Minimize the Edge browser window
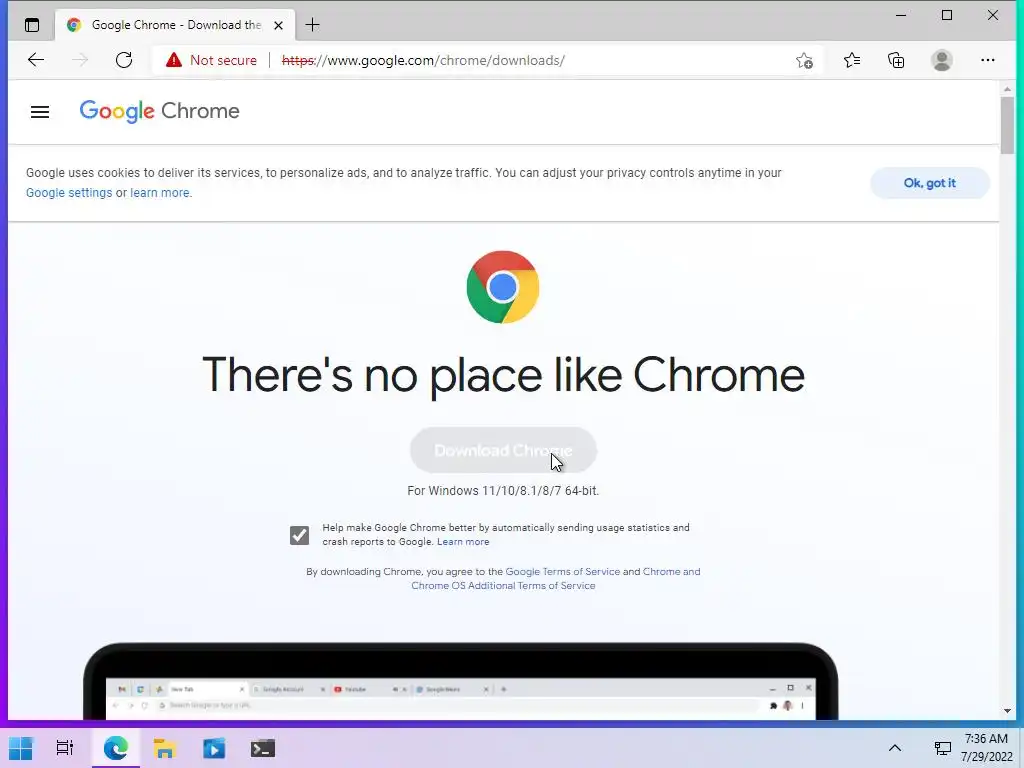1024x768 pixels. (x=901, y=15)
